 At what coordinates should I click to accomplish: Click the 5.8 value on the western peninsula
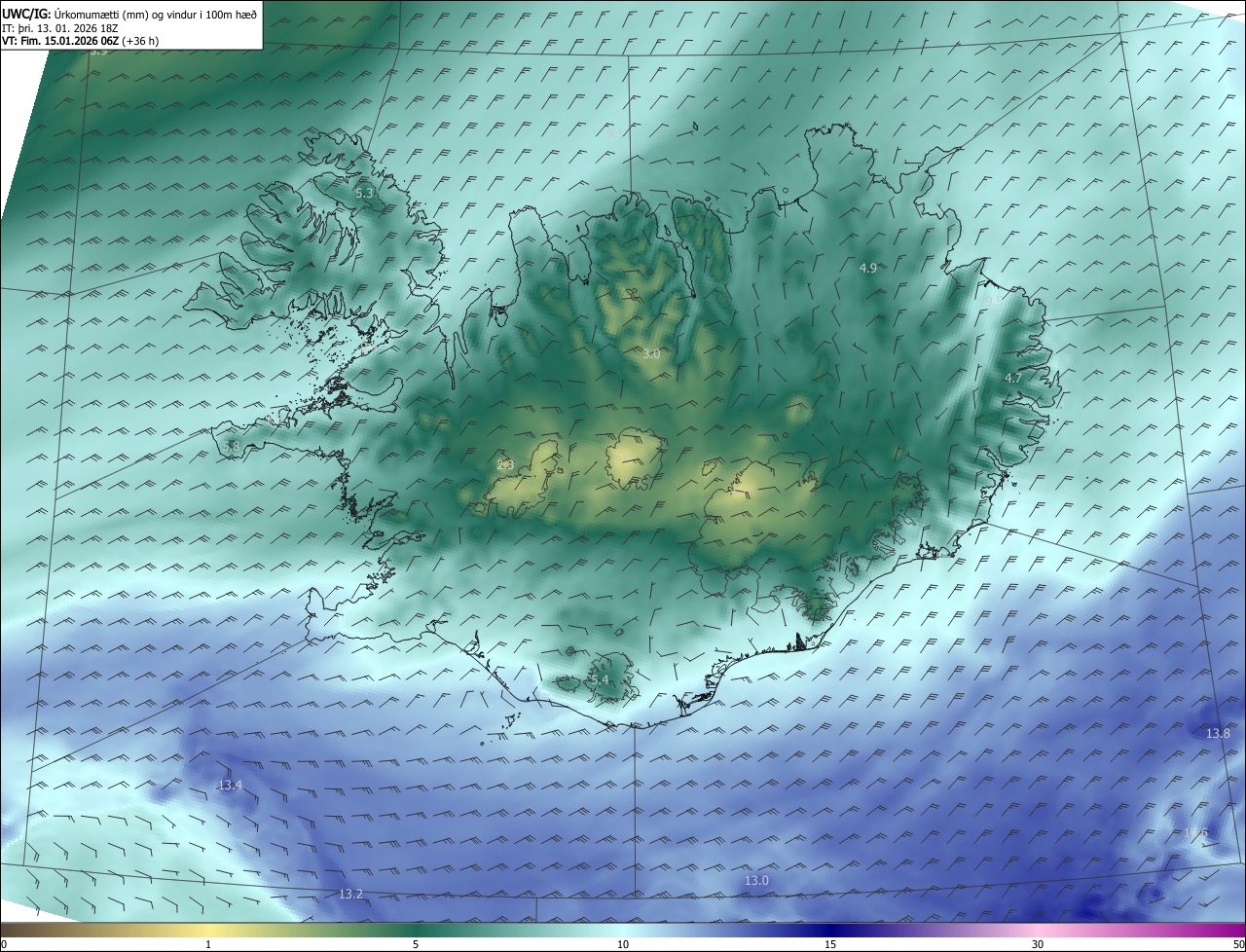[231, 446]
